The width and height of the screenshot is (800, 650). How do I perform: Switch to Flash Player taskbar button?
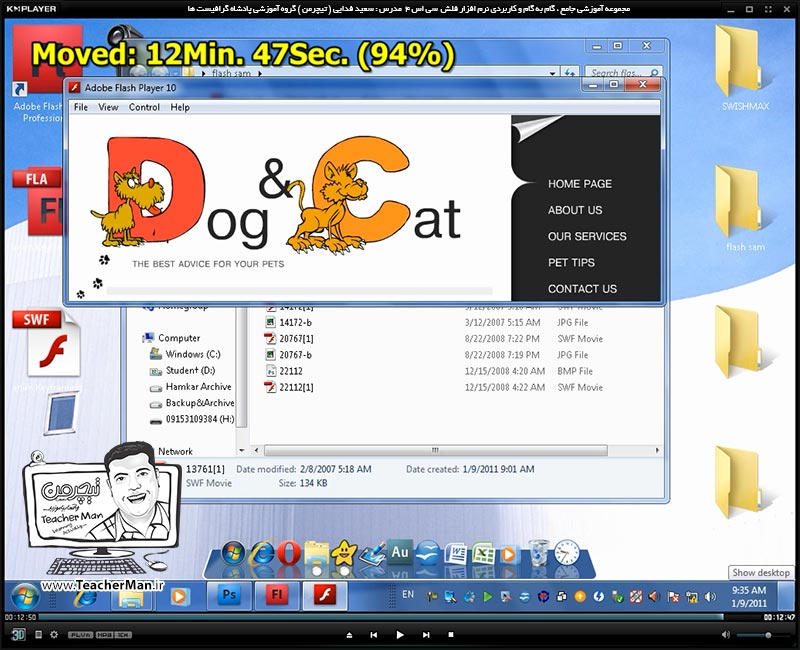(x=325, y=595)
